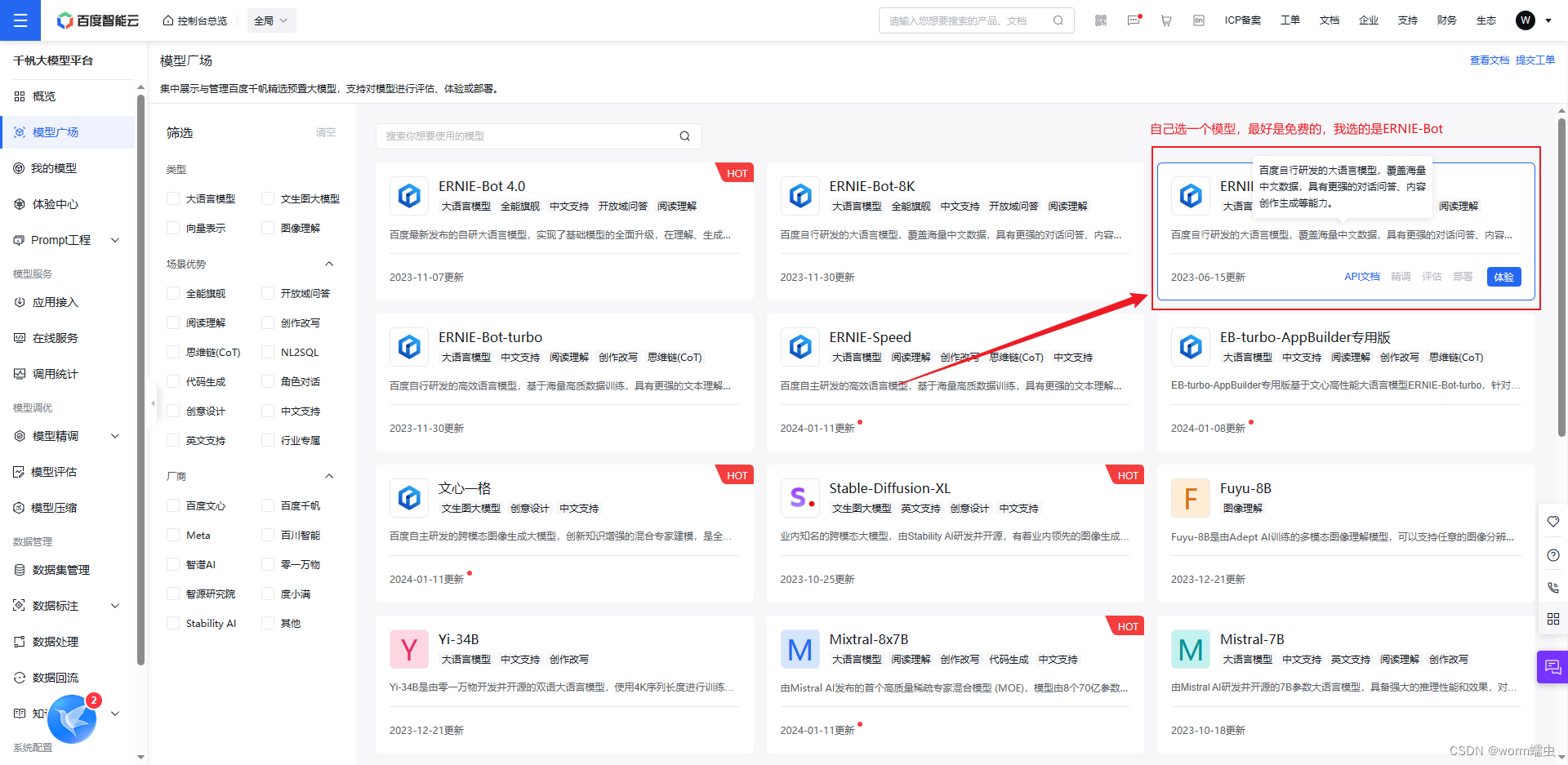Click the ERNIE-Bot-8K model logo
The height and width of the screenshot is (765, 1568).
[800, 196]
